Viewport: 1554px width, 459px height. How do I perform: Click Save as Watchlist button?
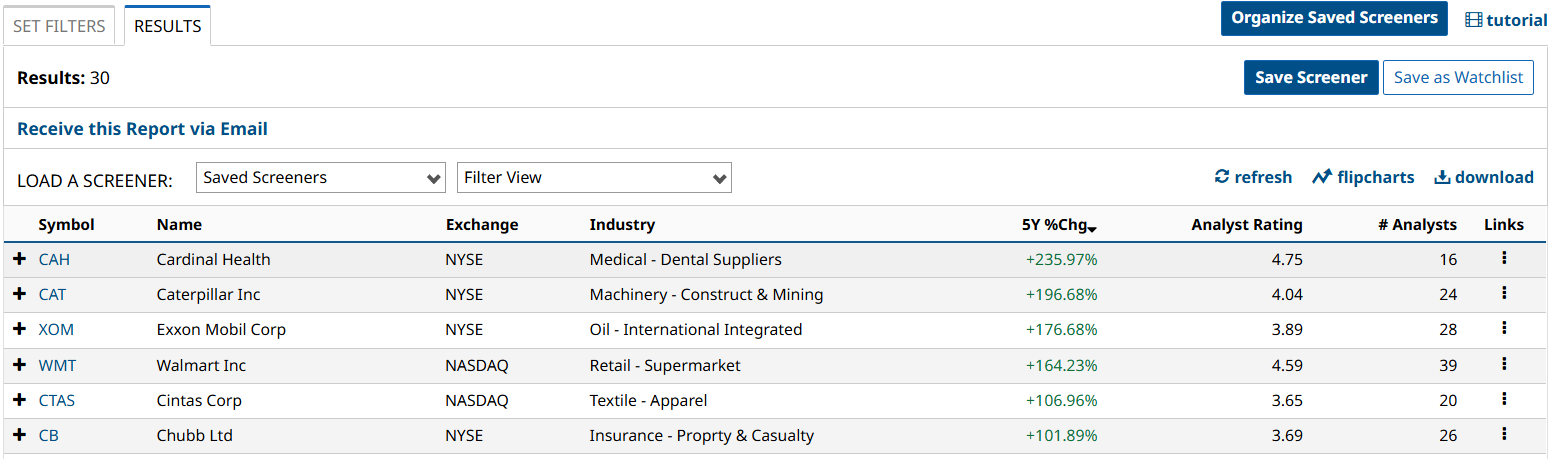pos(1458,78)
